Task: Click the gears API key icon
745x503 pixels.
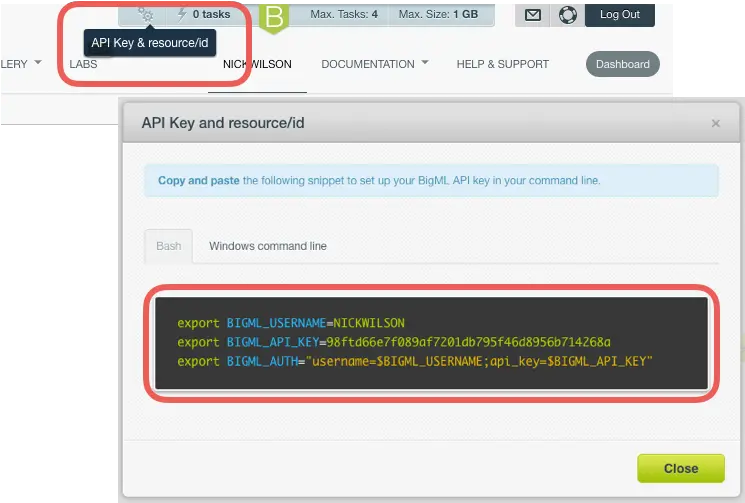Action: (146, 14)
